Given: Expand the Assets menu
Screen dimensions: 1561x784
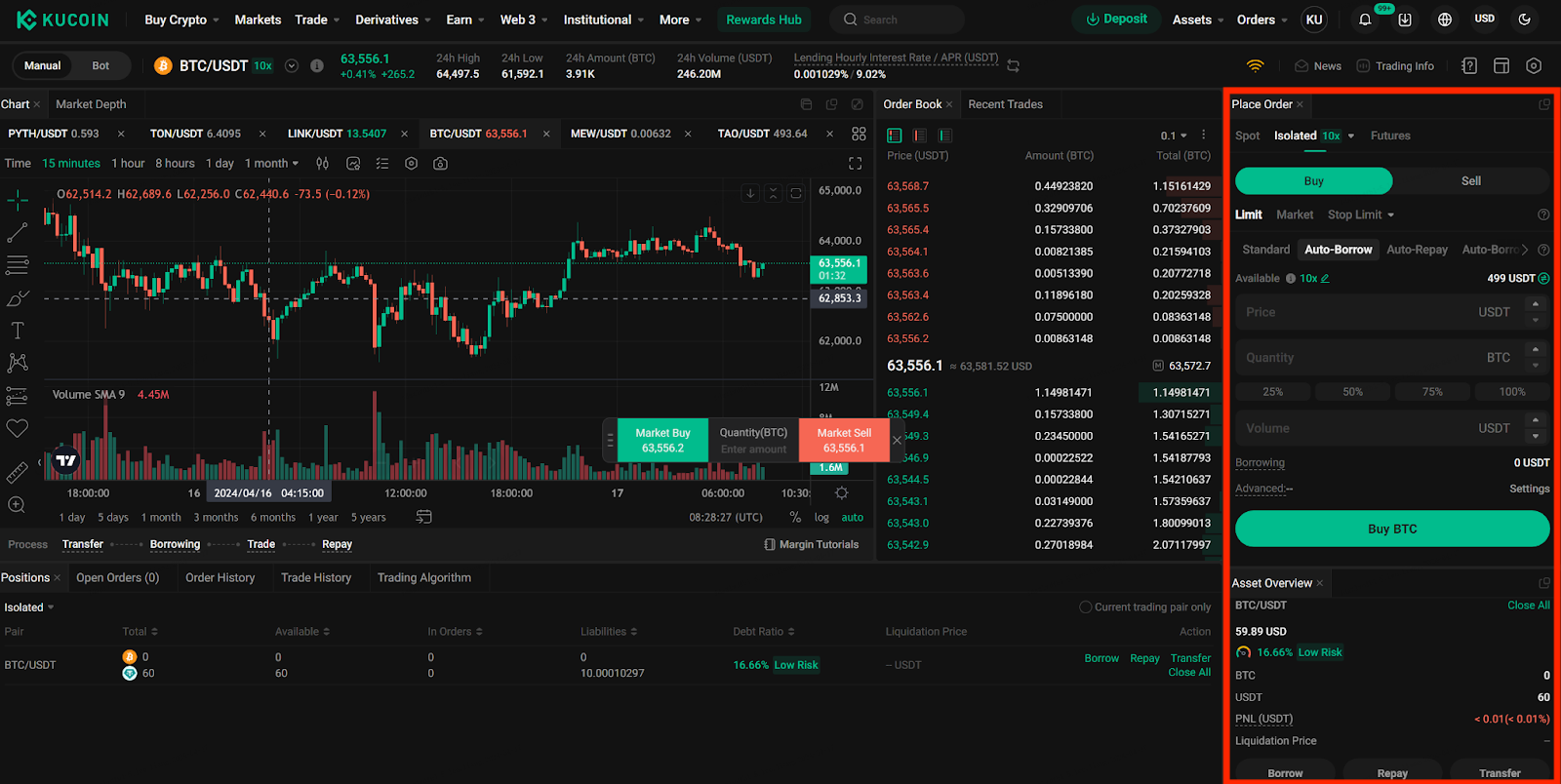Looking at the screenshot, I should point(1198,20).
